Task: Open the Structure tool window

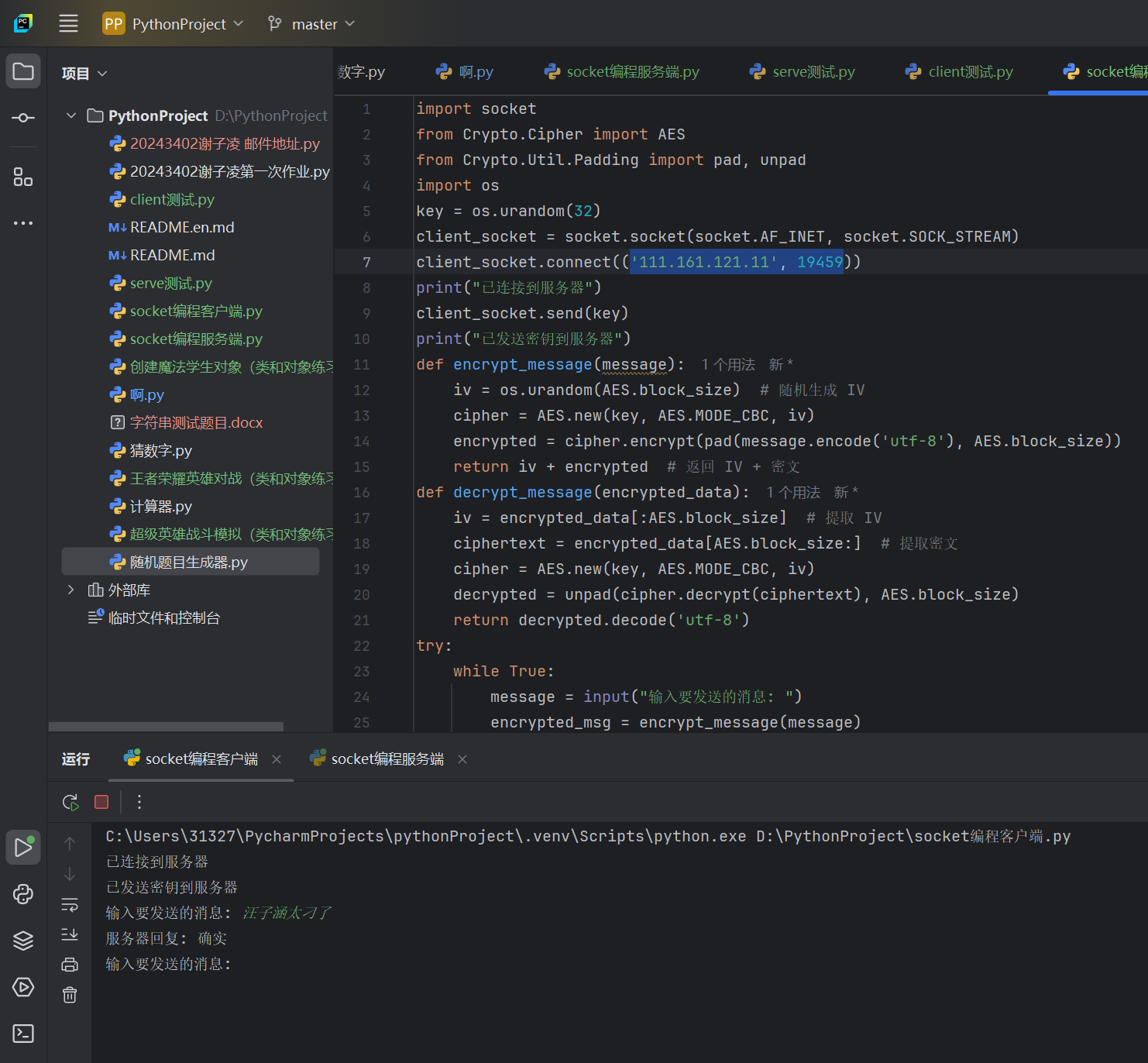Action: coord(23,177)
